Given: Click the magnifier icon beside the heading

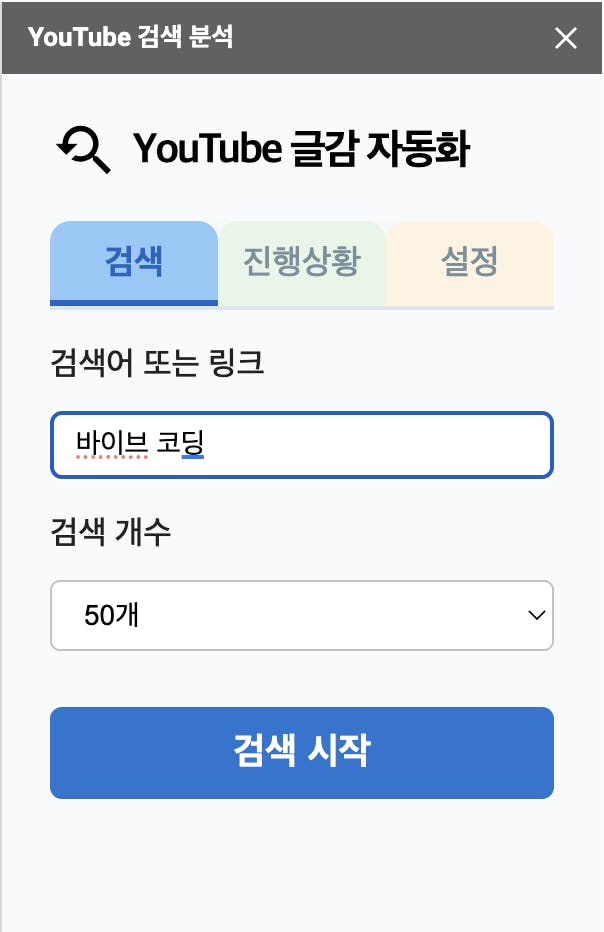Looking at the screenshot, I should [83, 149].
